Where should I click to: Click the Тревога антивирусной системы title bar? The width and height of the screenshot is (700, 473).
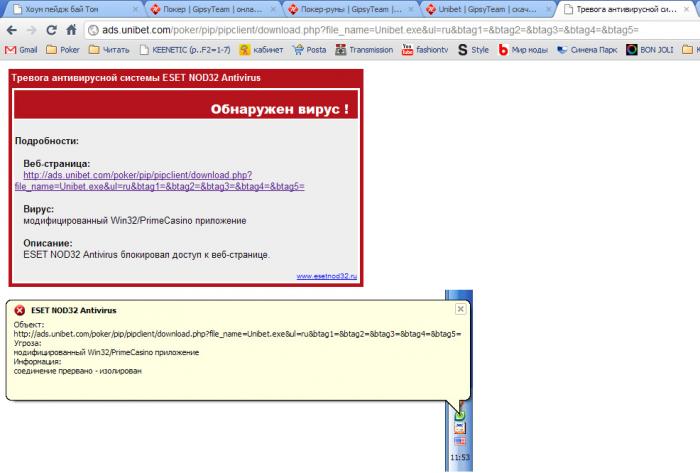click(x=186, y=78)
